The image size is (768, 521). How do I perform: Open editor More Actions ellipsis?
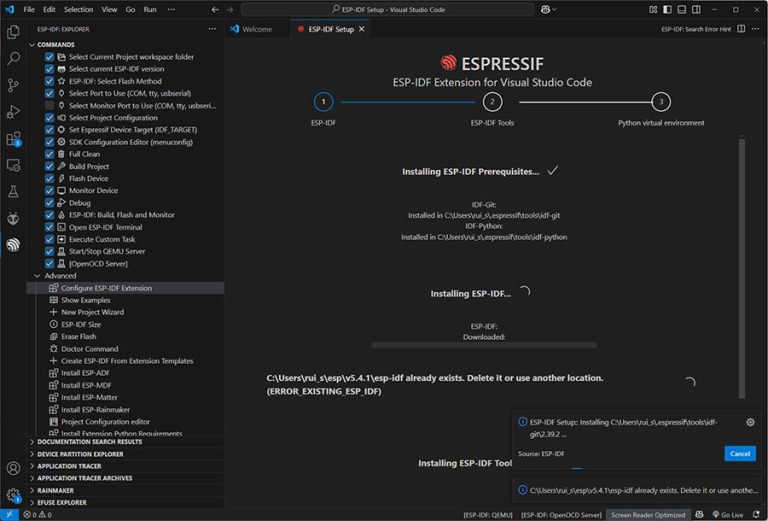click(755, 29)
